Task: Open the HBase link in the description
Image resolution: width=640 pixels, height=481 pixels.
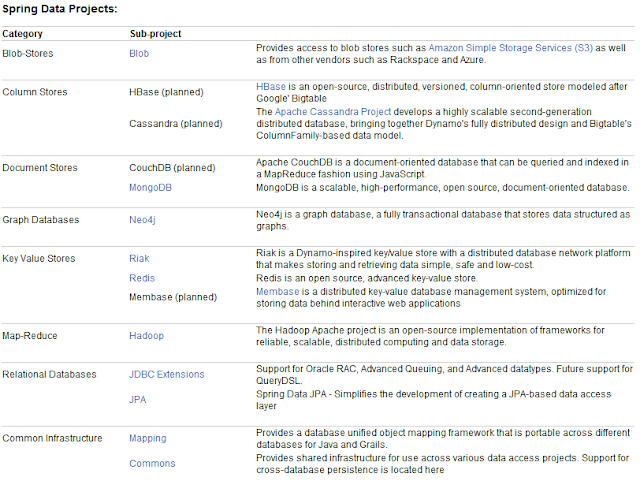Action: point(271,87)
